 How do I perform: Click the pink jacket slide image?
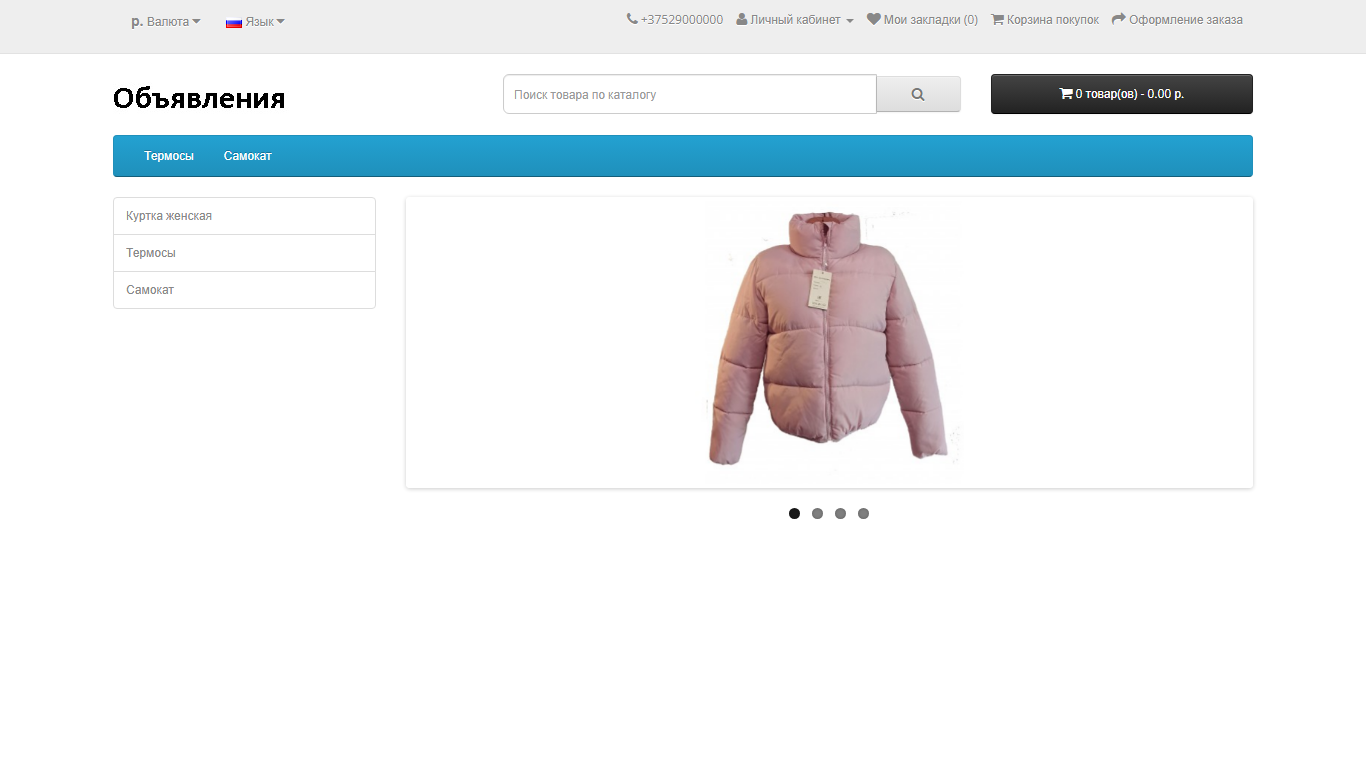(829, 342)
